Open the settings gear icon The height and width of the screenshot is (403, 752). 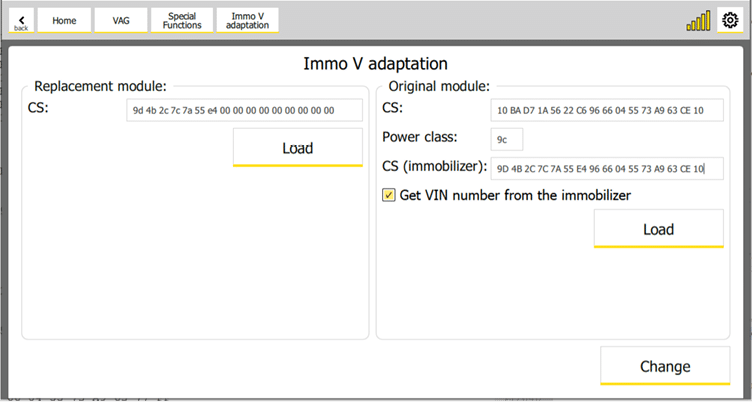click(x=730, y=20)
